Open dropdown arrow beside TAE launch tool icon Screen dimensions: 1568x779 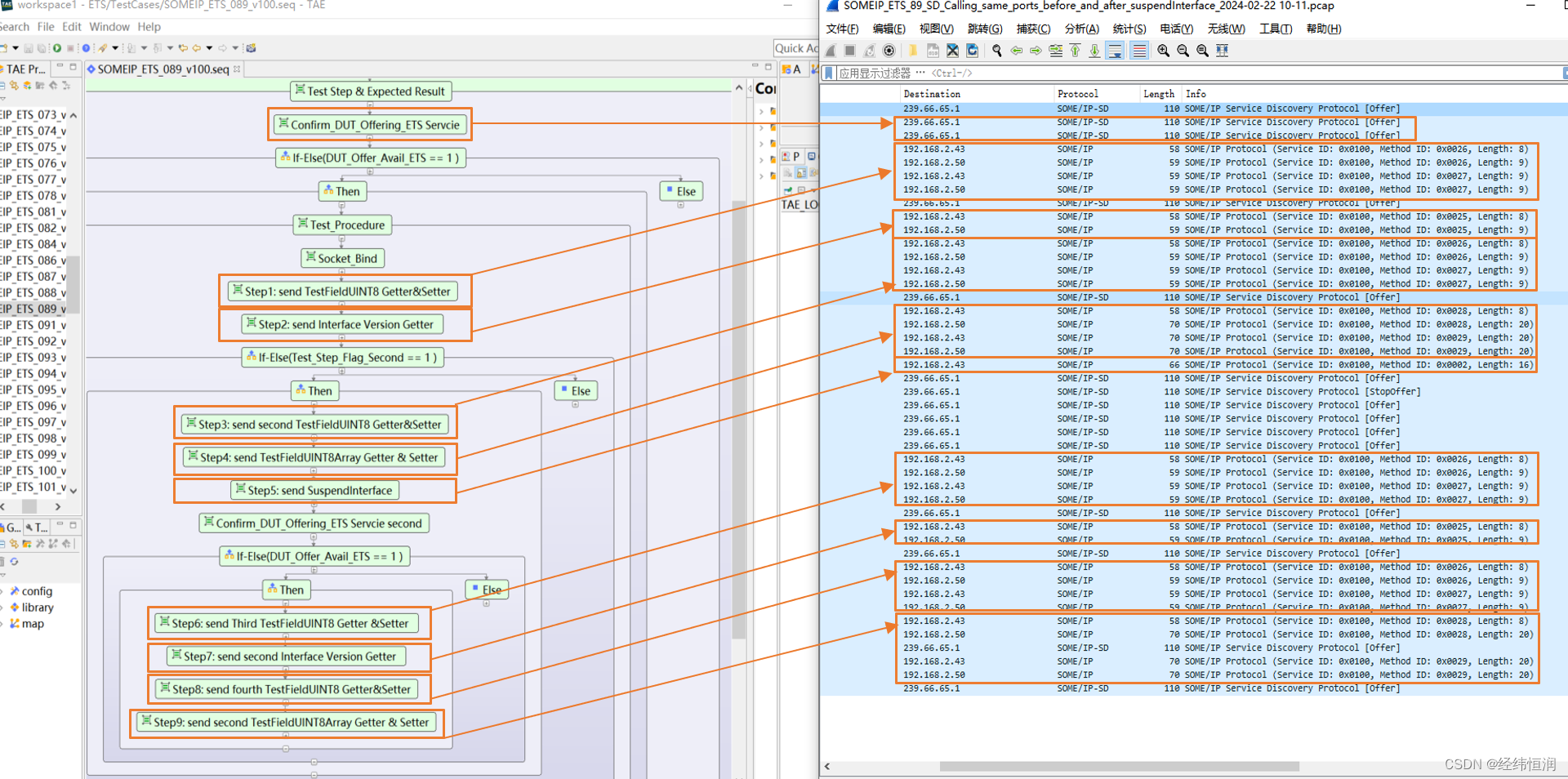point(115,48)
